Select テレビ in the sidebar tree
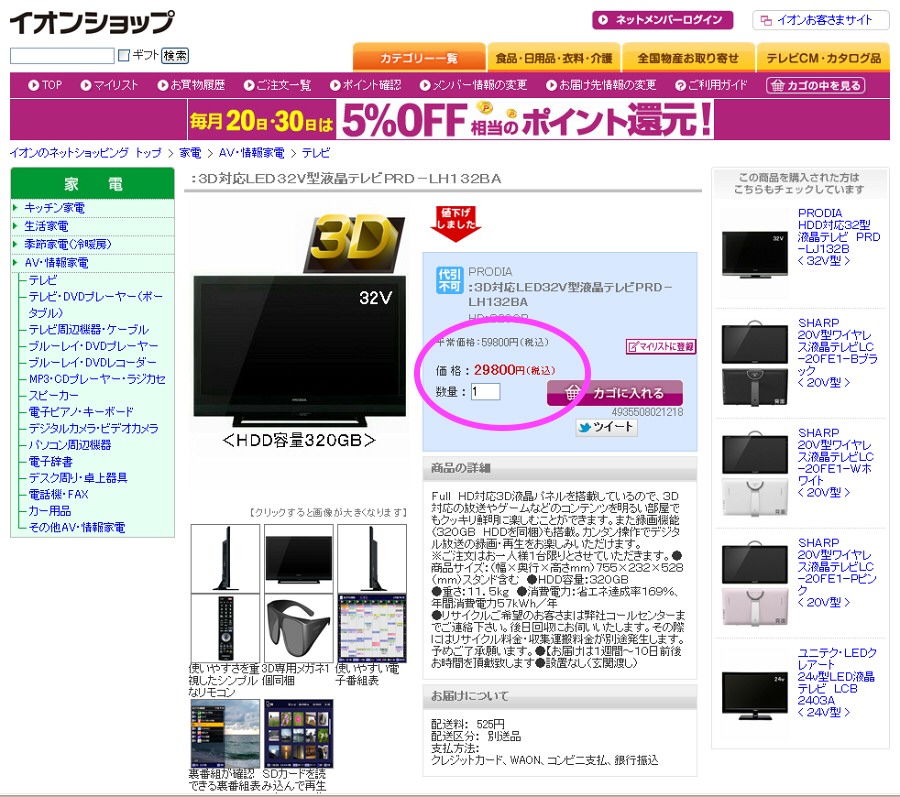The width and height of the screenshot is (900, 797). point(43,280)
